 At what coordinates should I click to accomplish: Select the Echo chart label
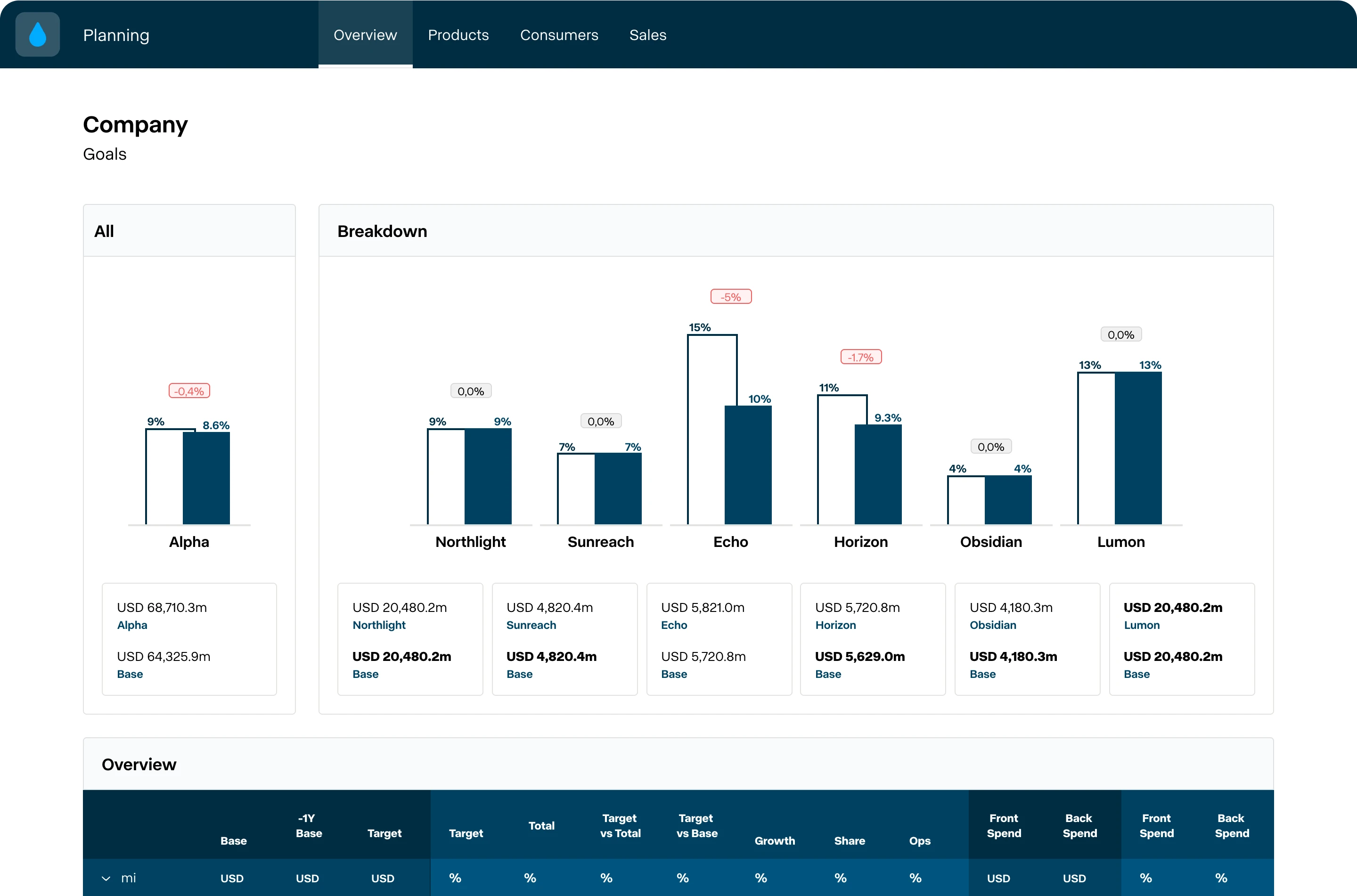click(731, 542)
